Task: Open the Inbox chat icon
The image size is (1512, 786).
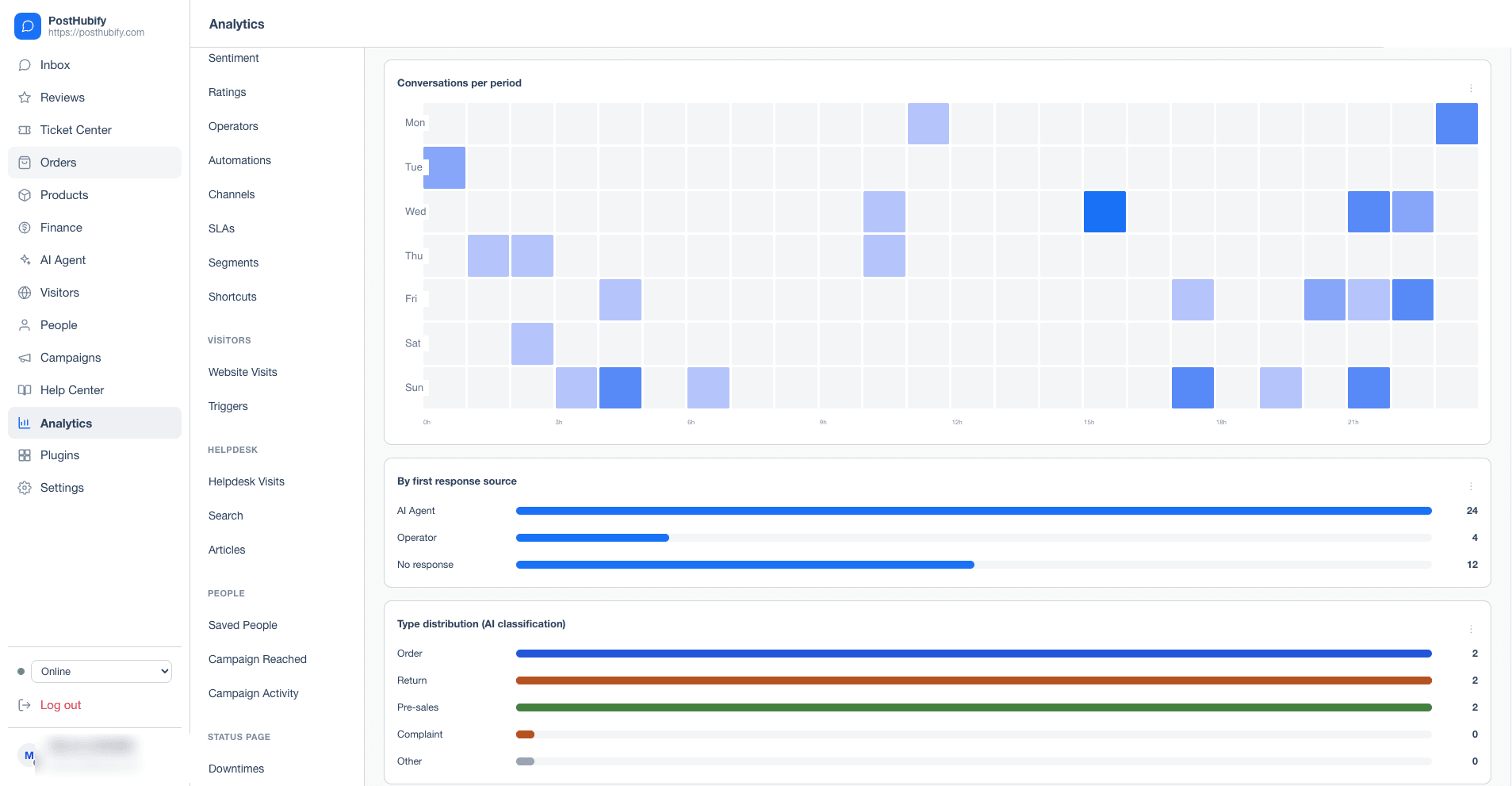Action: pos(25,65)
